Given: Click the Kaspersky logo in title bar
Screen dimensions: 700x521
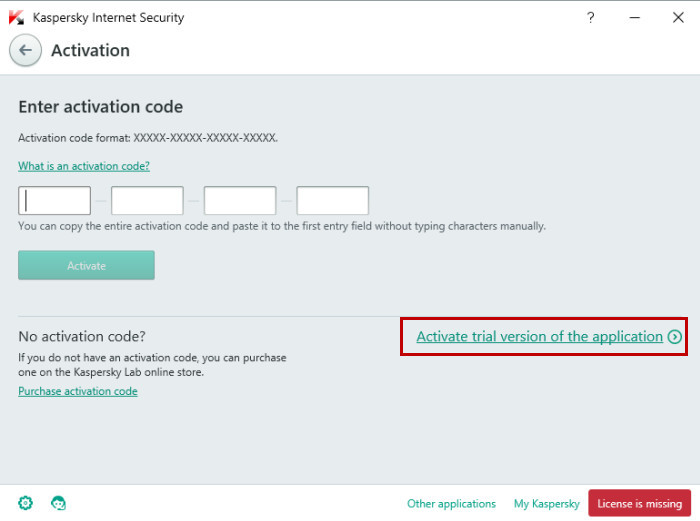Looking at the screenshot, I should 16,17.
